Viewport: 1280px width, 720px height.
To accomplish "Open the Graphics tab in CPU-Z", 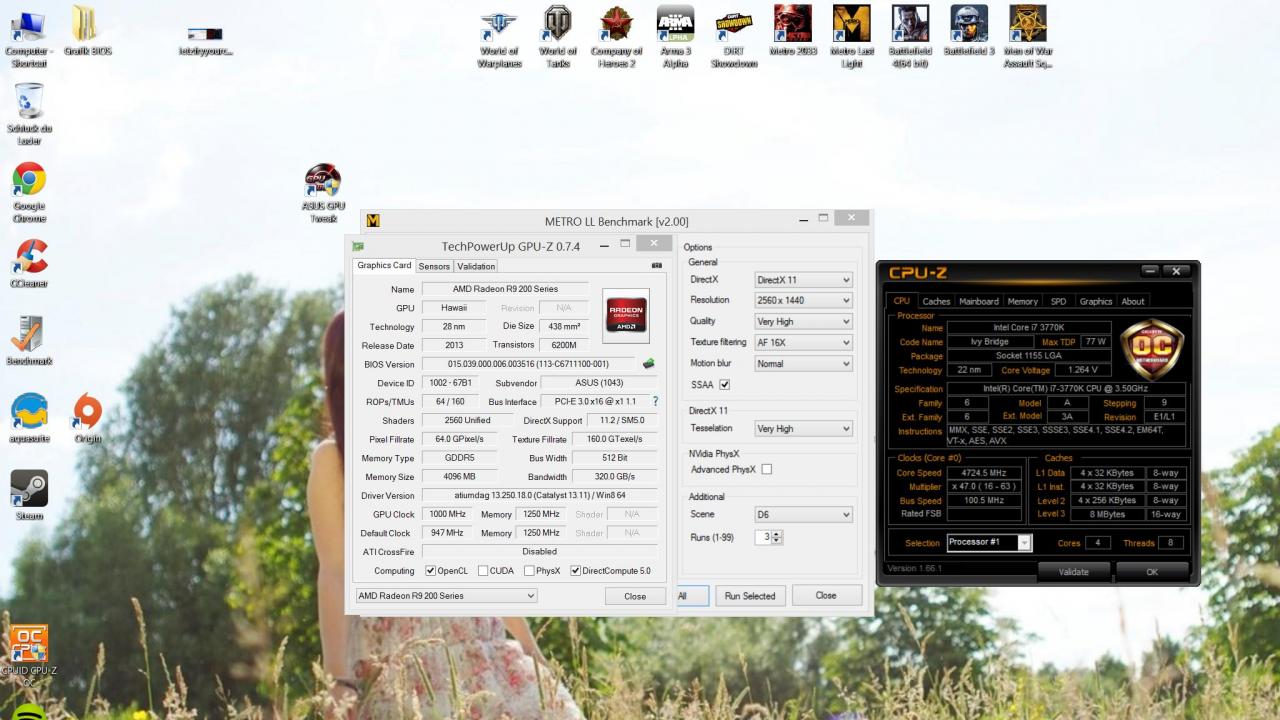I will point(1095,301).
